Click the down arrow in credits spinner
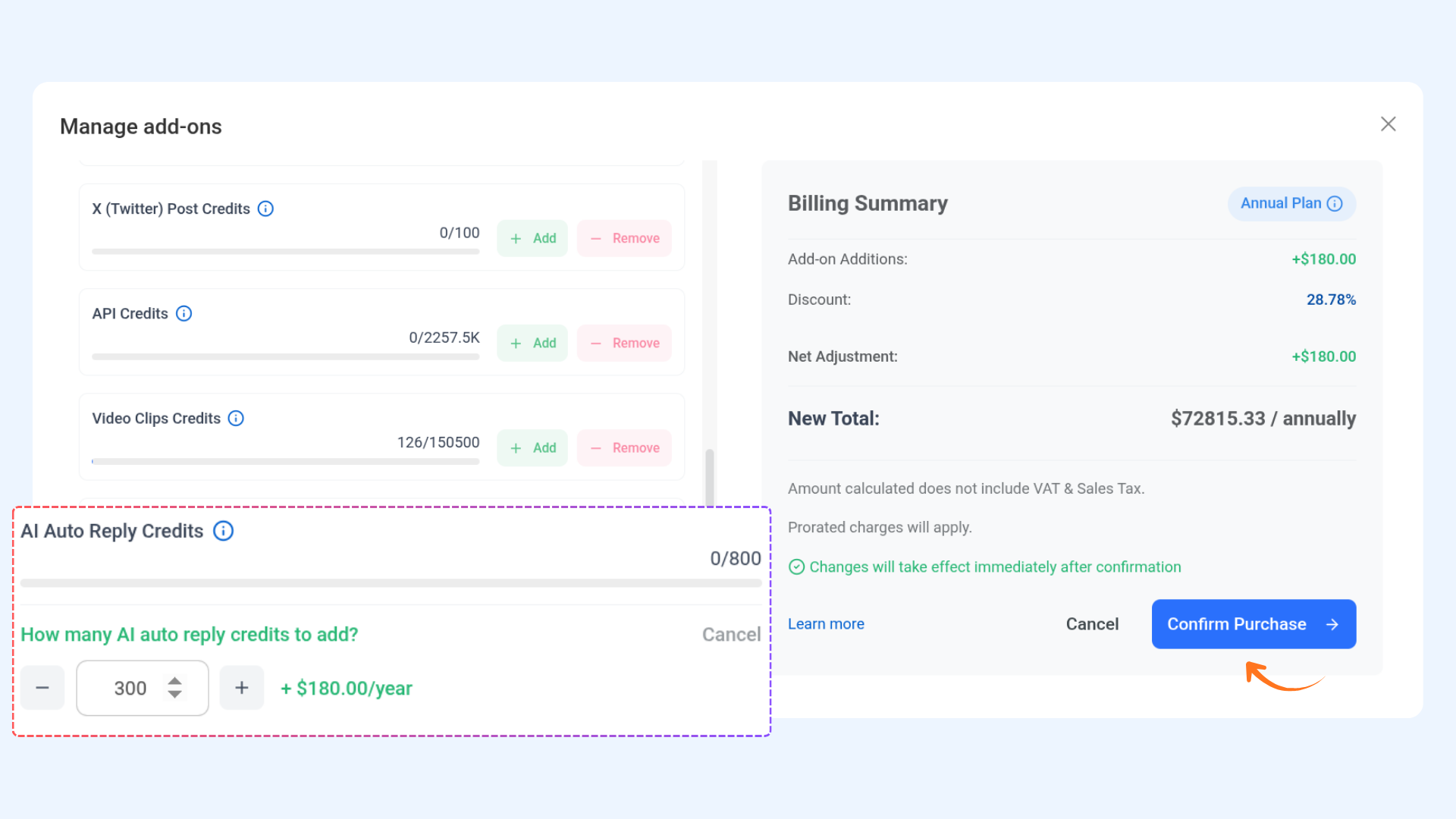Viewport: 1456px width, 819px height. (x=175, y=695)
